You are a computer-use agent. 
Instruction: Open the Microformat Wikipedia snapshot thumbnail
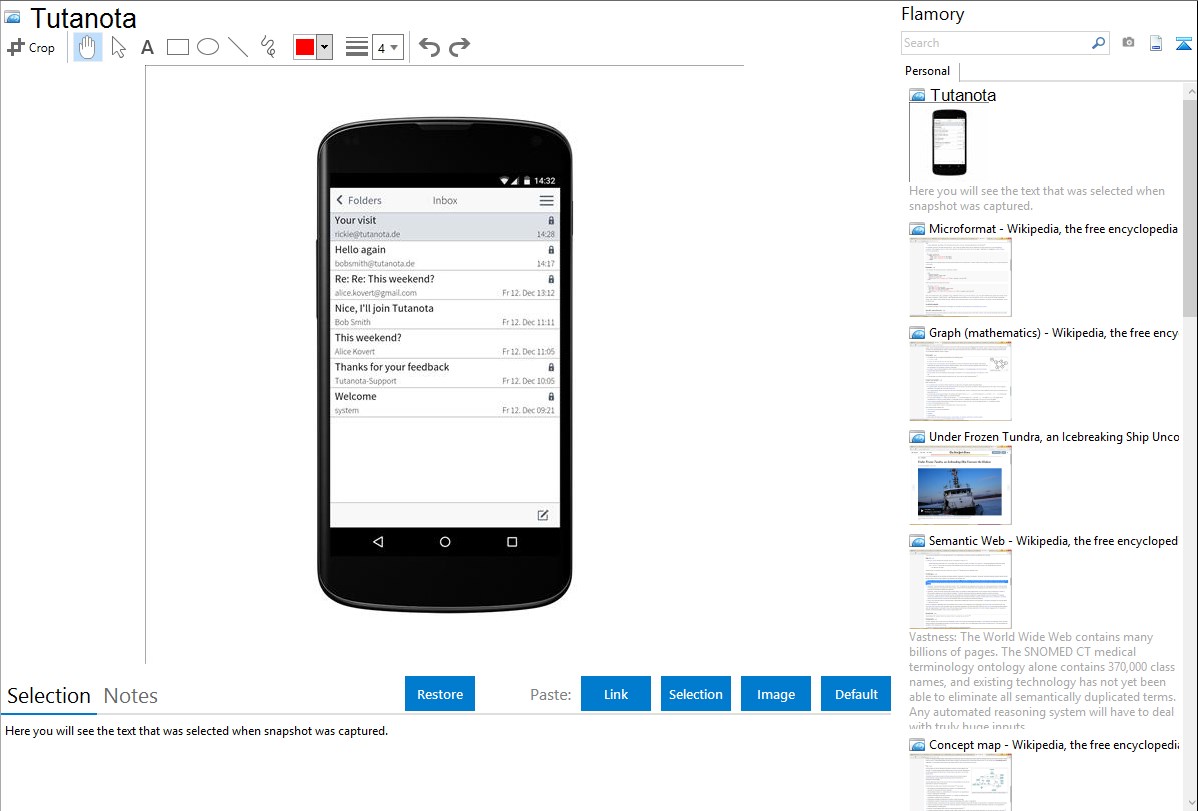point(960,277)
